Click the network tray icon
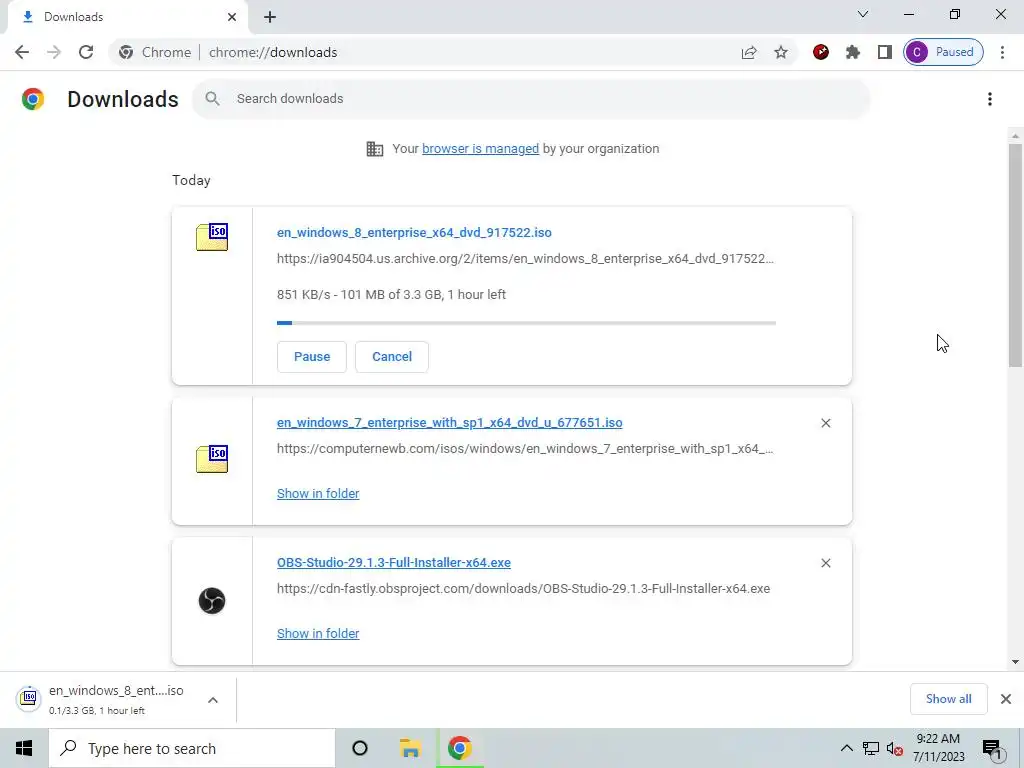 coord(871,748)
